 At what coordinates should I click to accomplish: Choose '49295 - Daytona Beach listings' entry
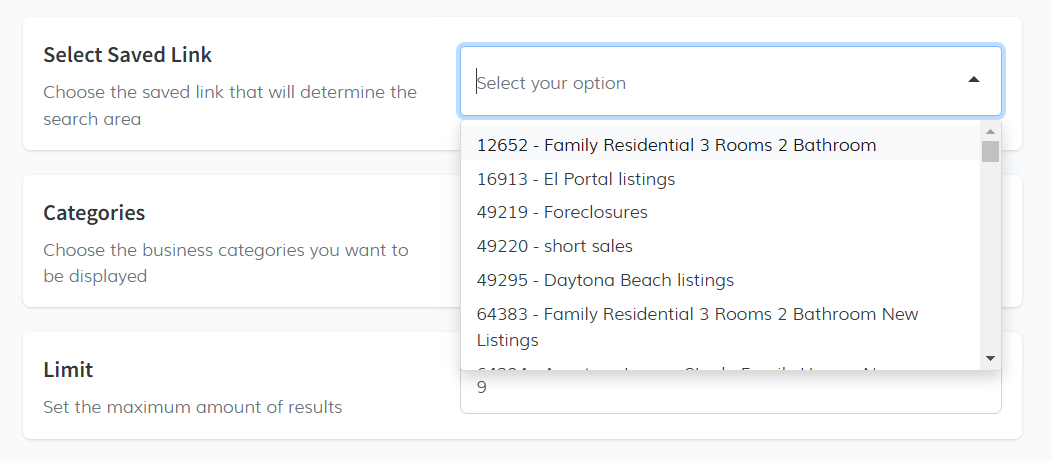click(x=605, y=280)
